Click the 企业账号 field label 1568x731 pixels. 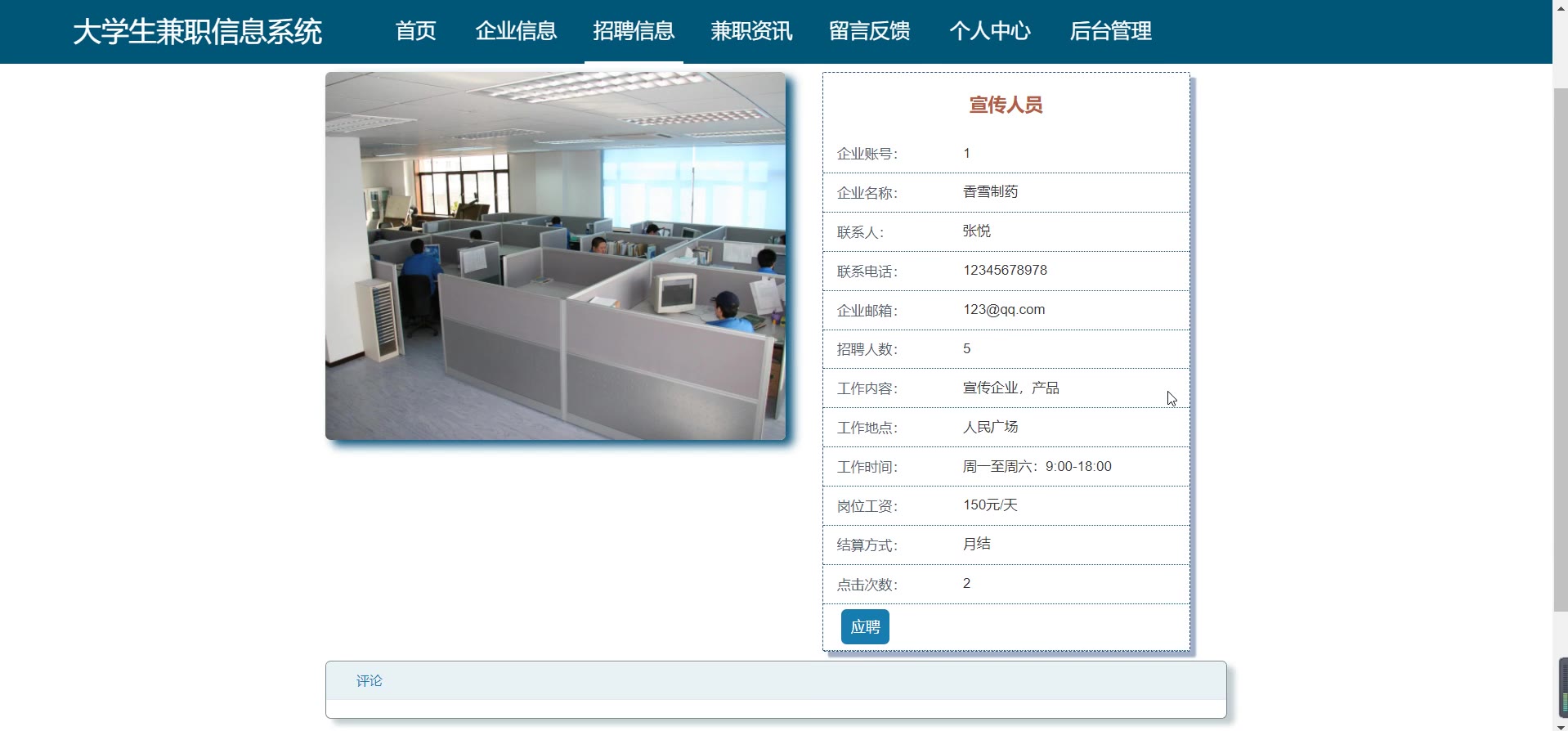pyautogui.click(x=867, y=154)
